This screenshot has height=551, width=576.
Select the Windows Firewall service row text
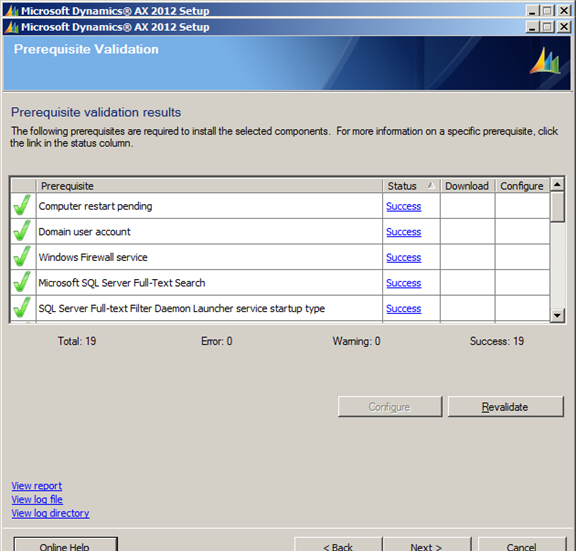point(93,257)
